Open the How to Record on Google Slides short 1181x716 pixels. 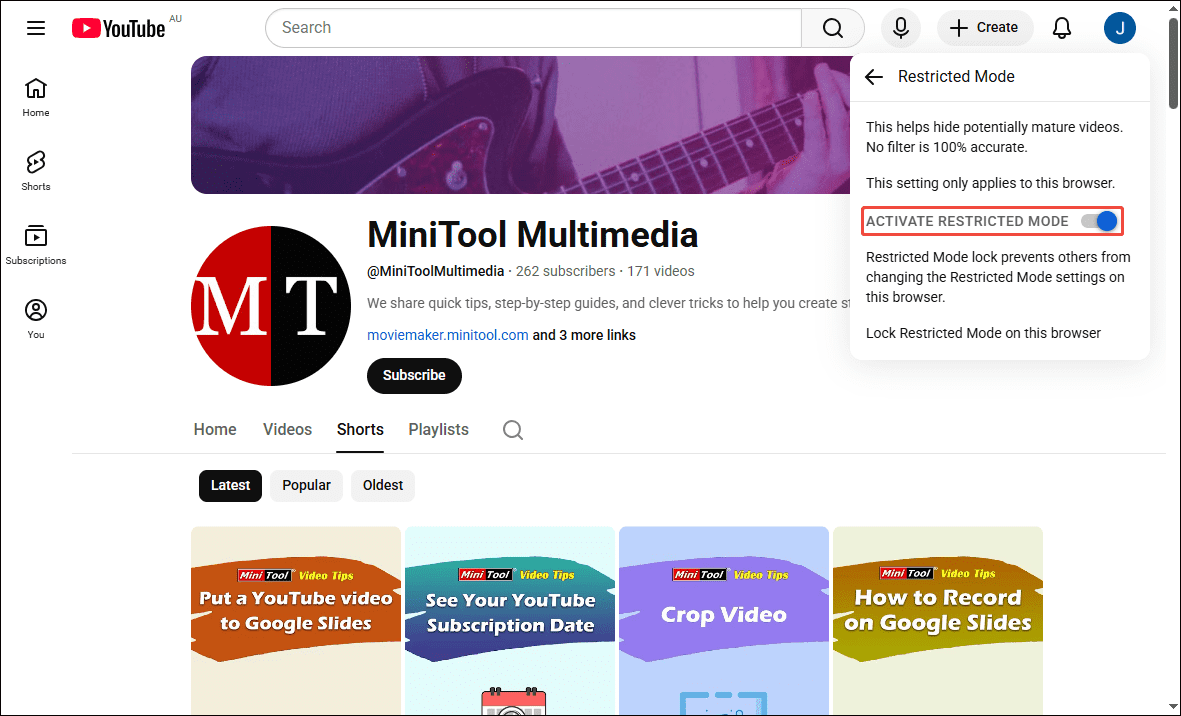pyautogui.click(x=938, y=620)
